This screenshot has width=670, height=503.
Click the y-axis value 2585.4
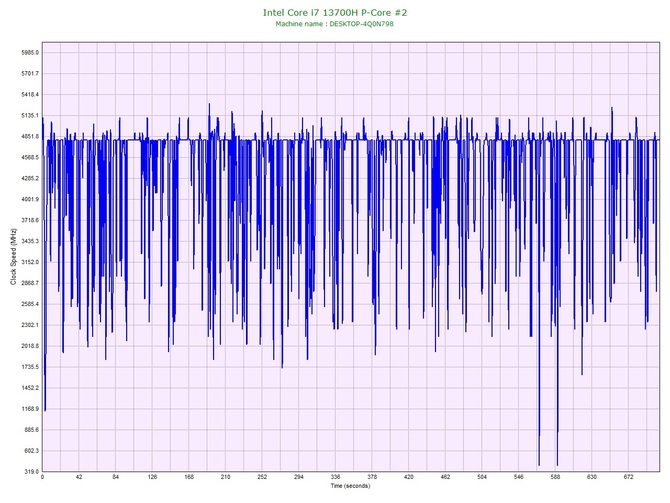click(30, 304)
